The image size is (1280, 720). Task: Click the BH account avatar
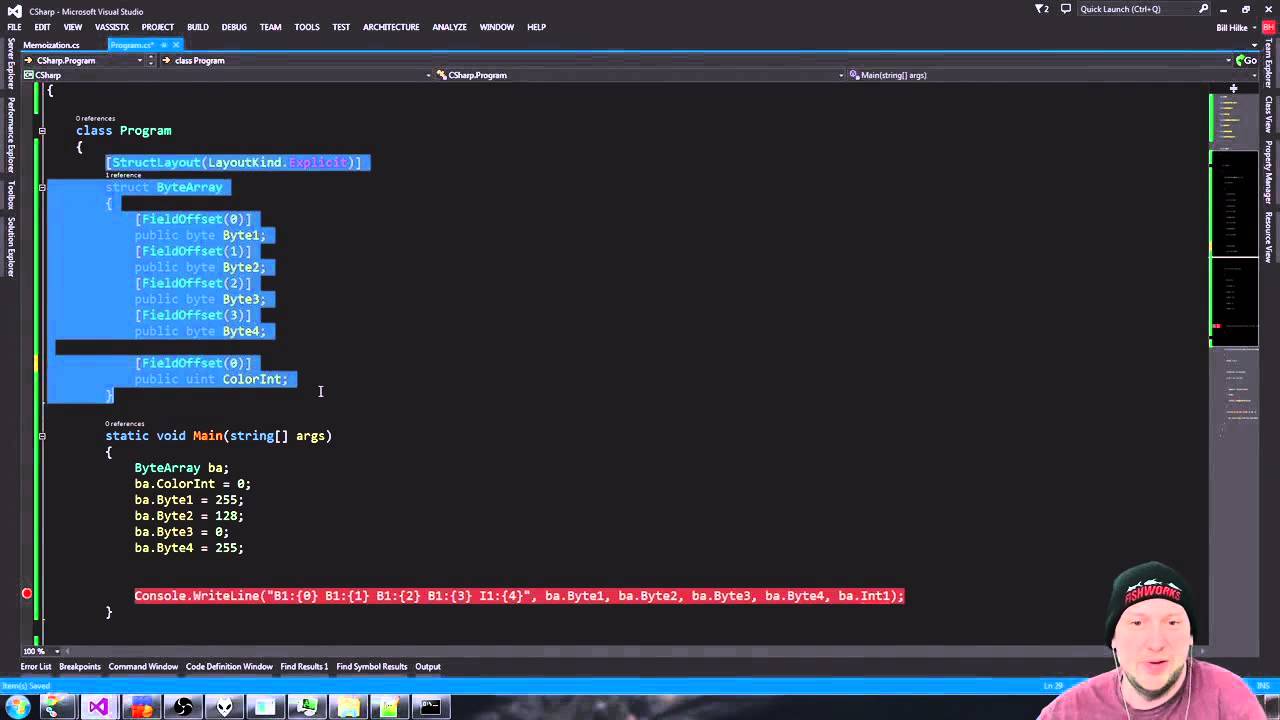(1269, 27)
